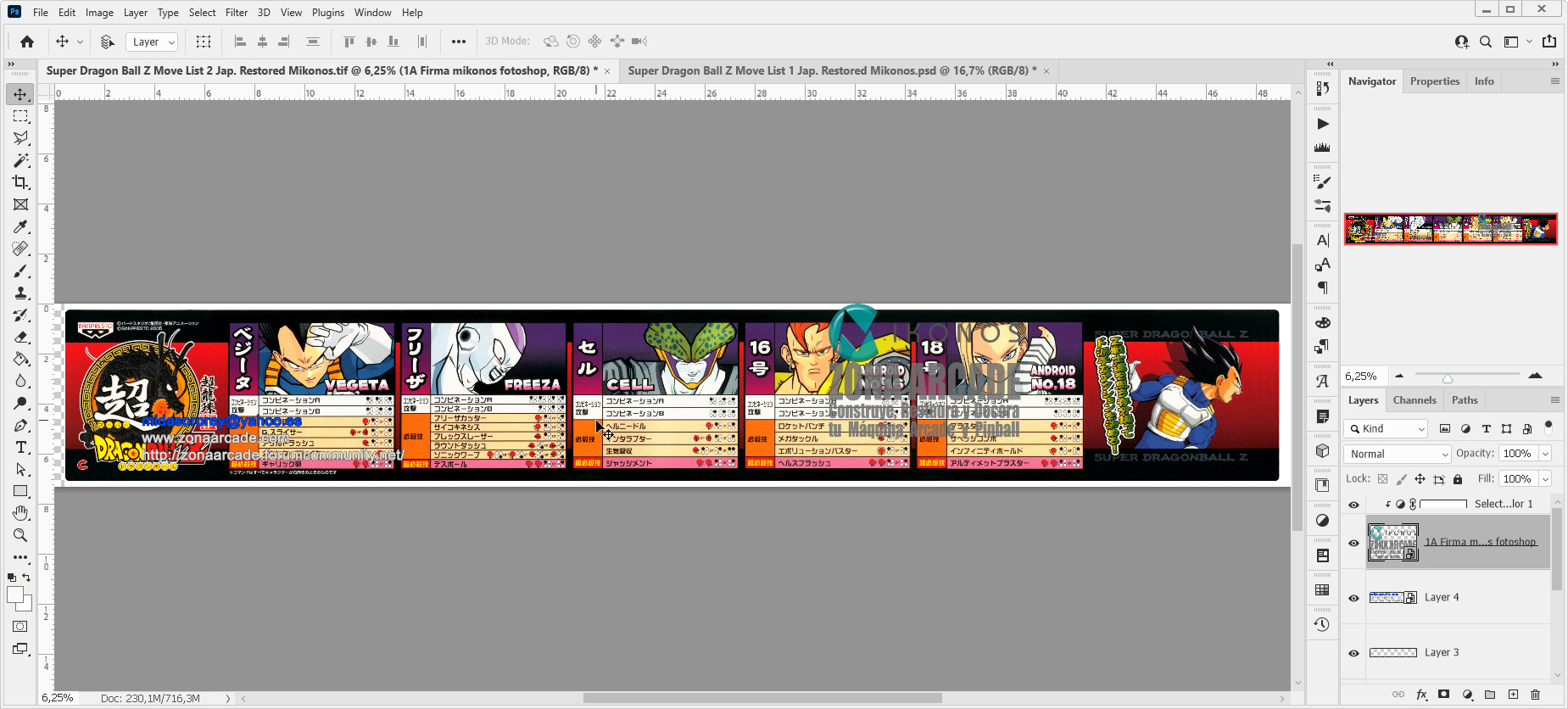This screenshot has width=1568, height=709.
Task: Select the Move tool in the toolbox
Action: 20,94
